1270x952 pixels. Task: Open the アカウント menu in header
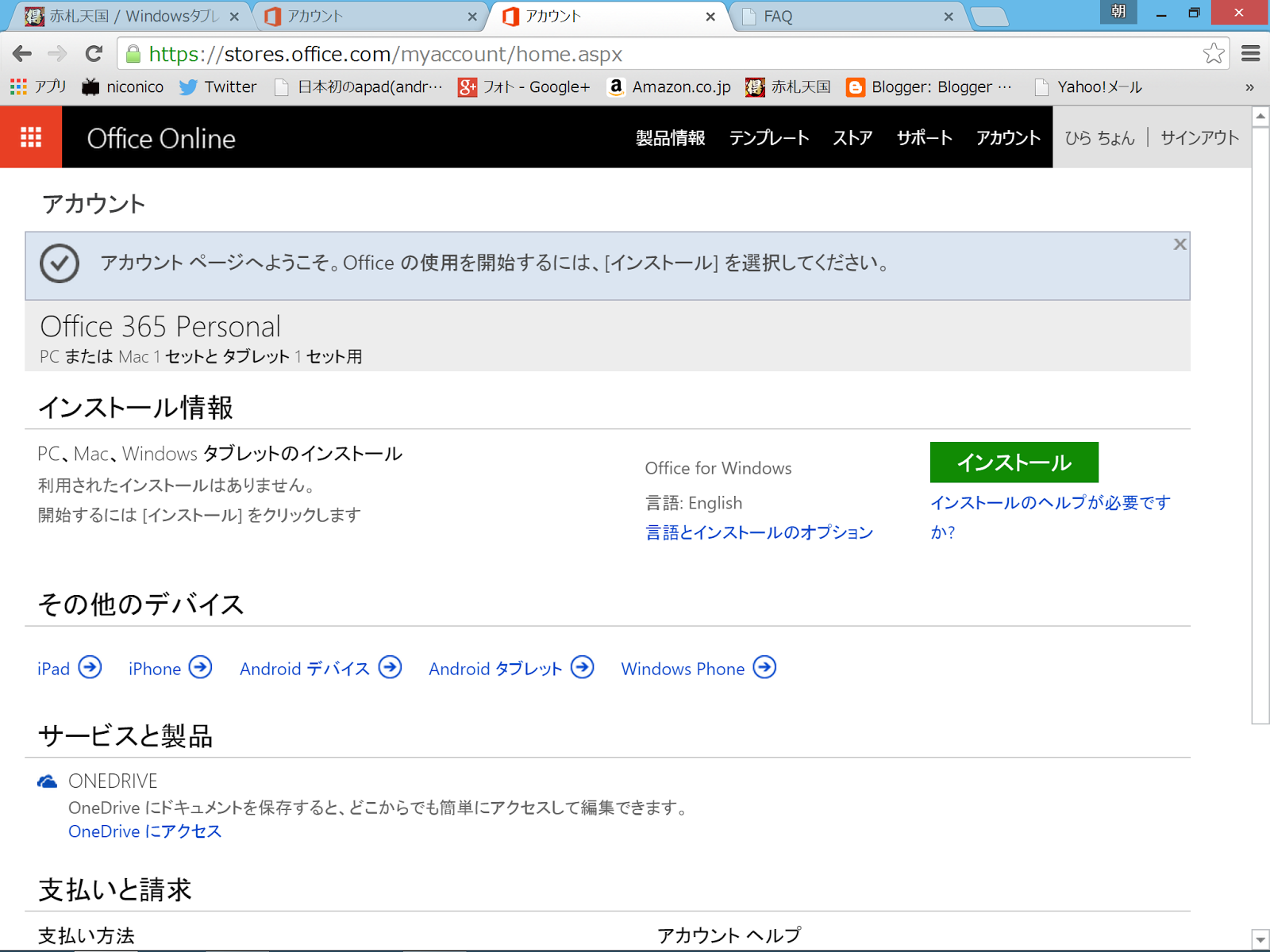pyautogui.click(x=1008, y=138)
